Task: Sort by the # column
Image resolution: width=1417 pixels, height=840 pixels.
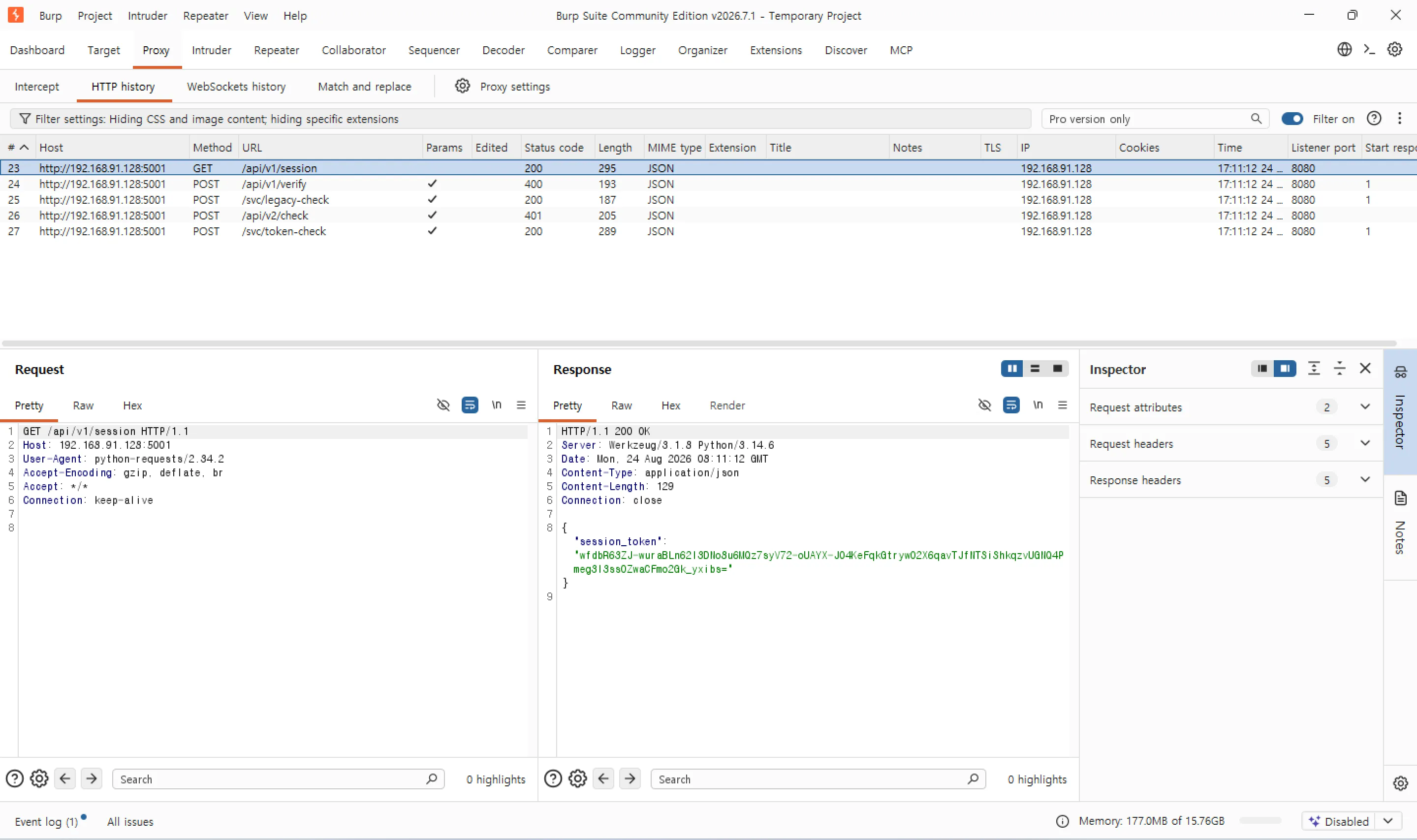Action: click(18, 147)
